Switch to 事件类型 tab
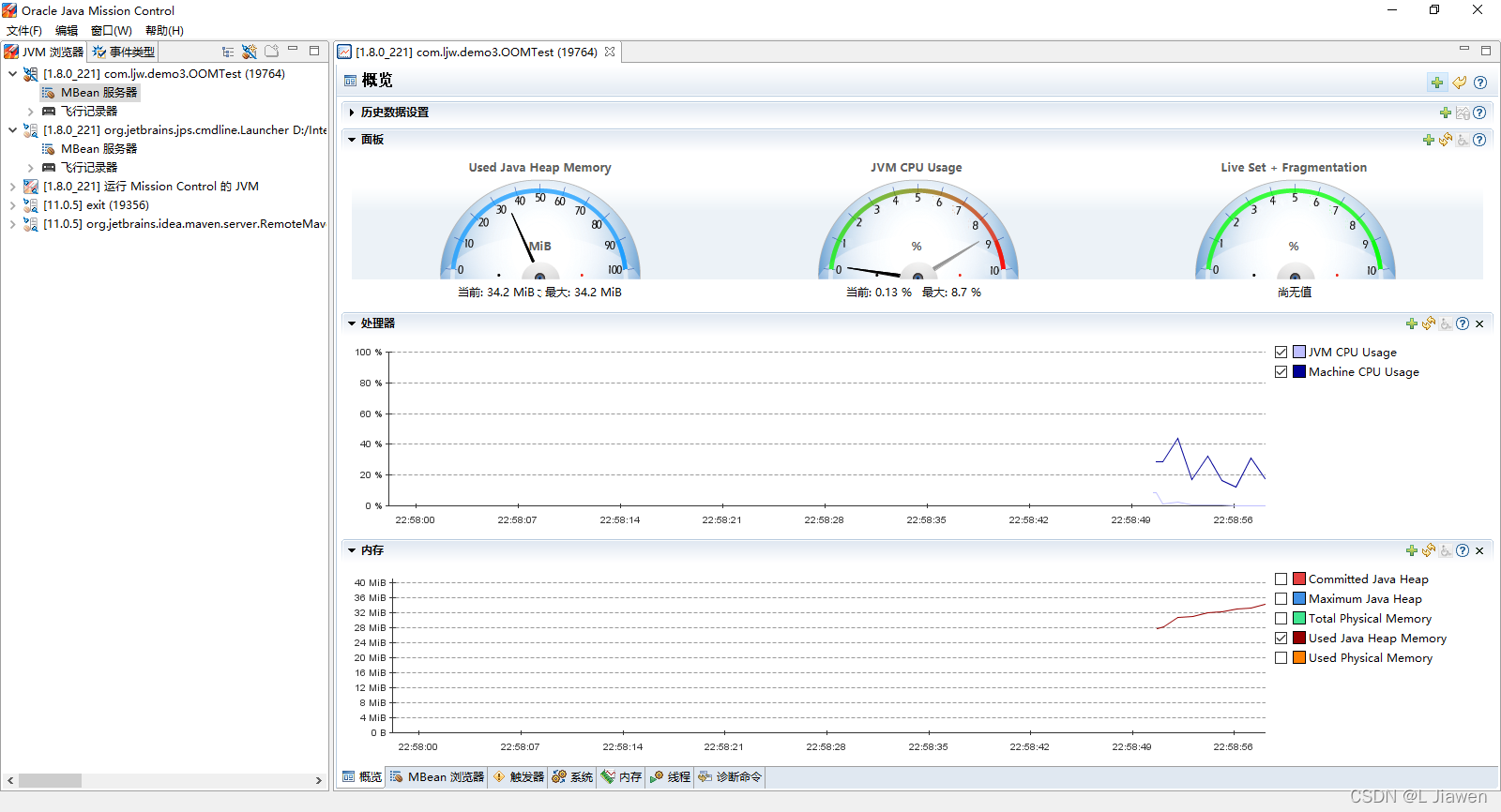This screenshot has width=1501, height=812. pos(123,52)
